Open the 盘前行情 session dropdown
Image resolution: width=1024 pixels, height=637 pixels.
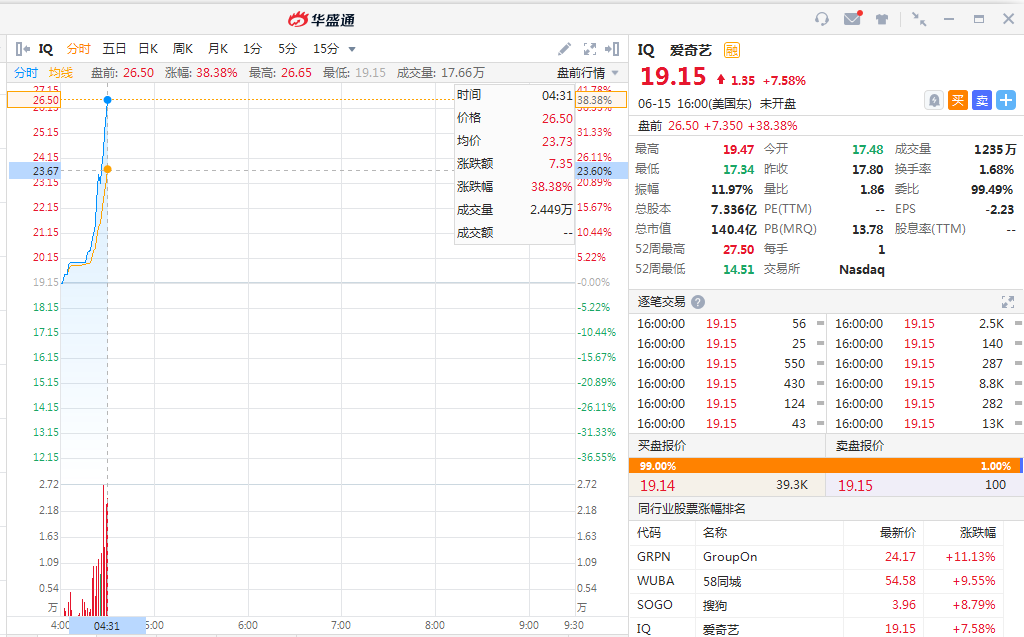click(587, 73)
